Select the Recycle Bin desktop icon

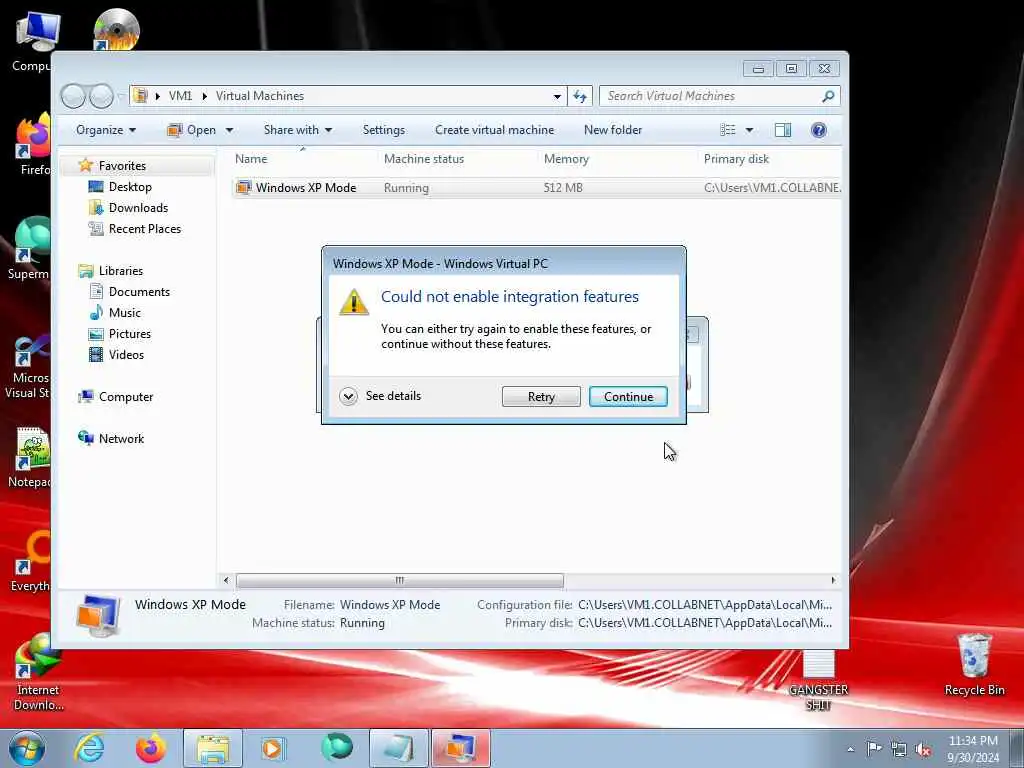point(974,665)
